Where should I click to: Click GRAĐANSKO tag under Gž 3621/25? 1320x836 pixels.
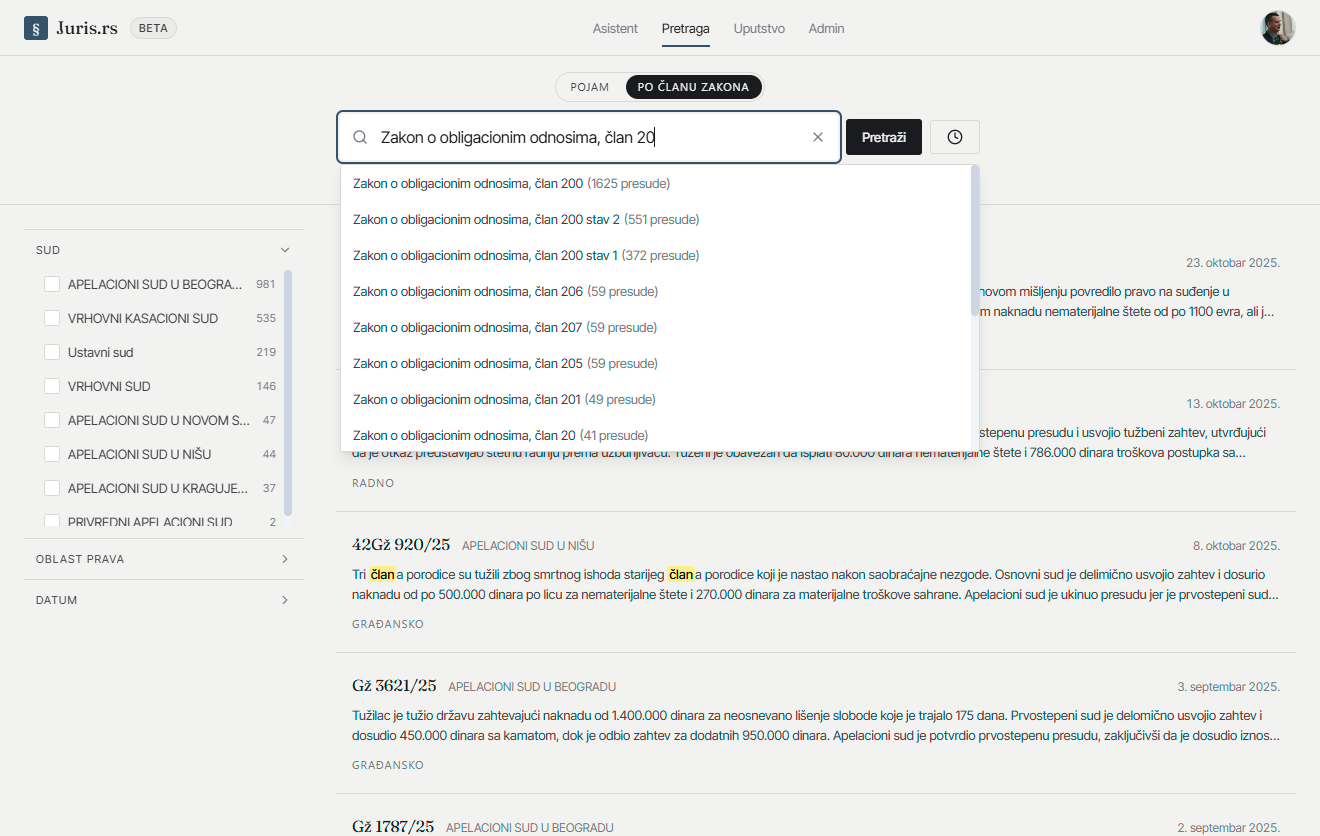tap(388, 765)
